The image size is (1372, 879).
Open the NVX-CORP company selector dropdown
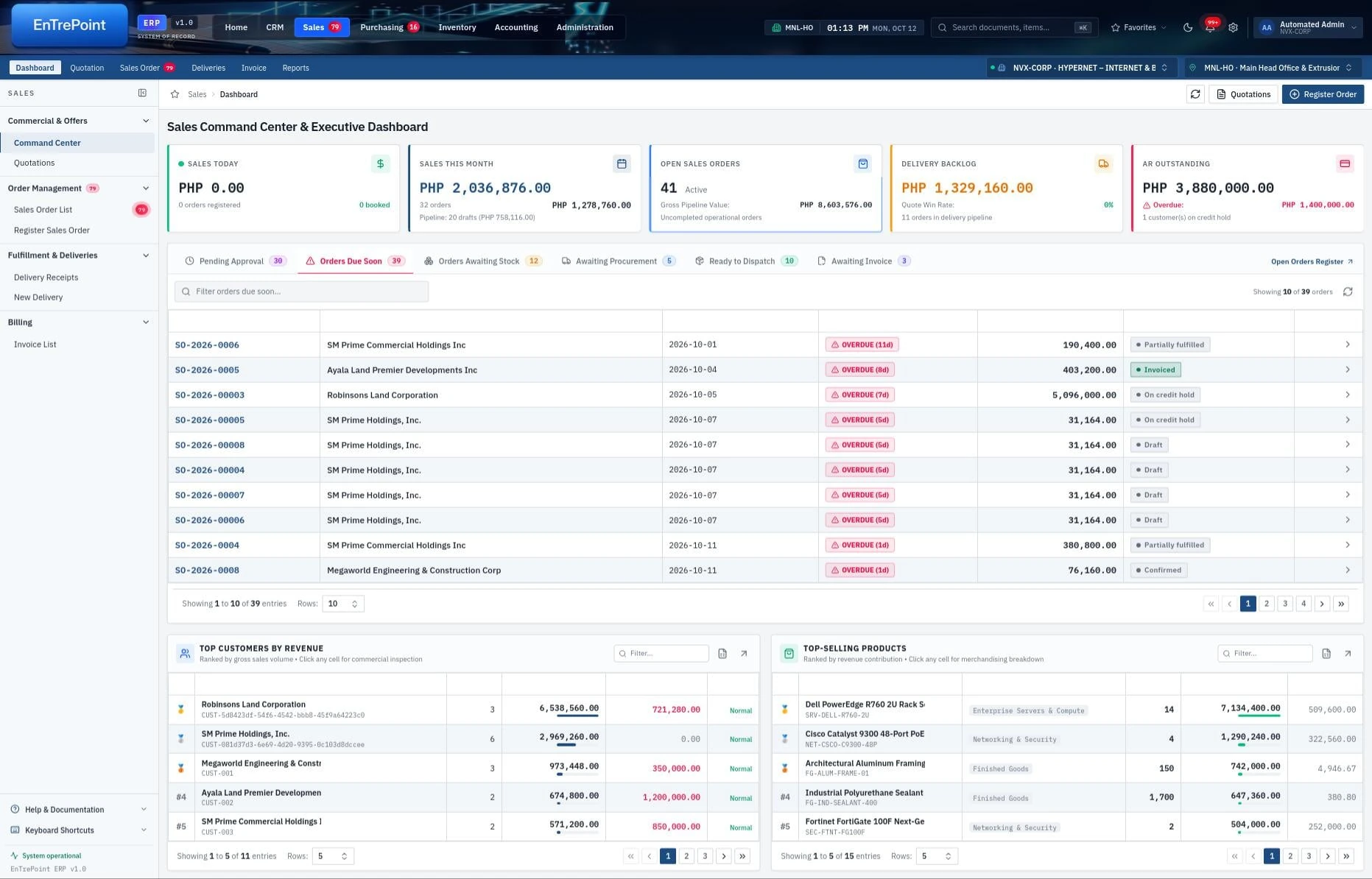(x=1082, y=68)
